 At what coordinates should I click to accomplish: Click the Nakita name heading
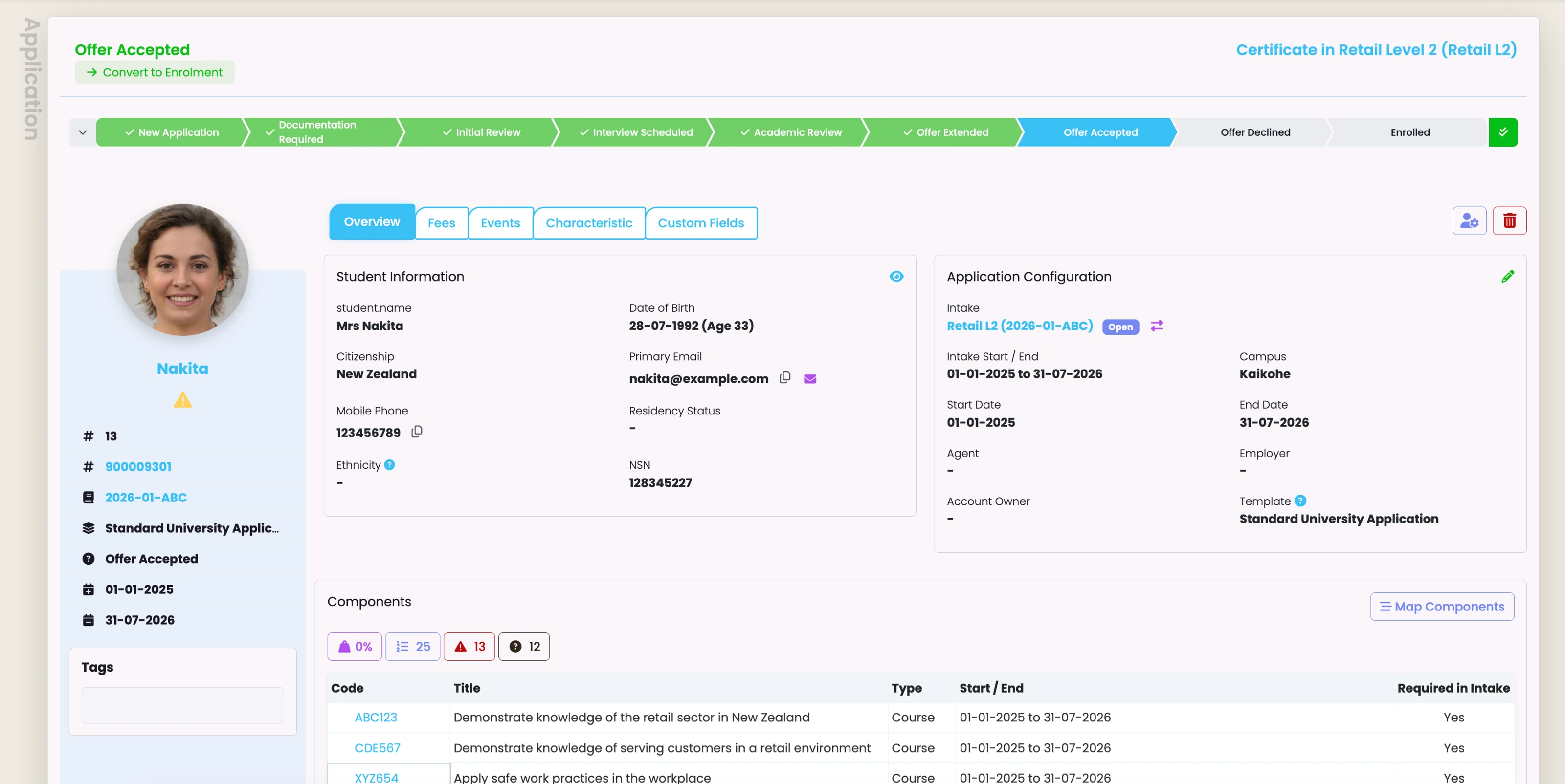[x=182, y=369]
